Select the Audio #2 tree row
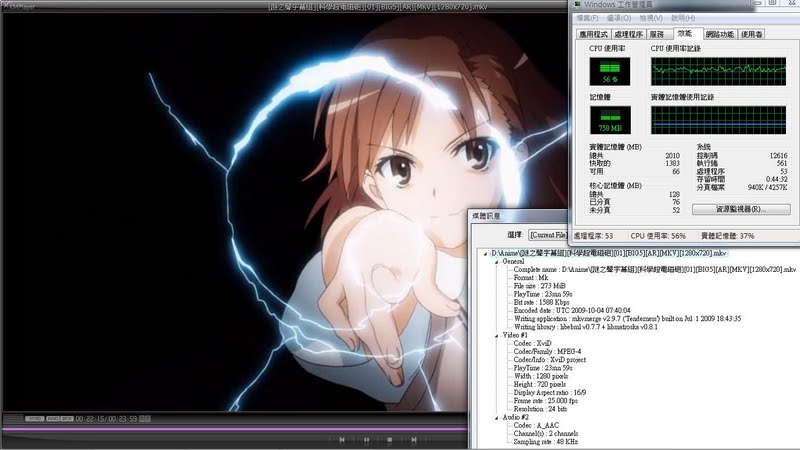The height and width of the screenshot is (450, 800). (x=515, y=417)
